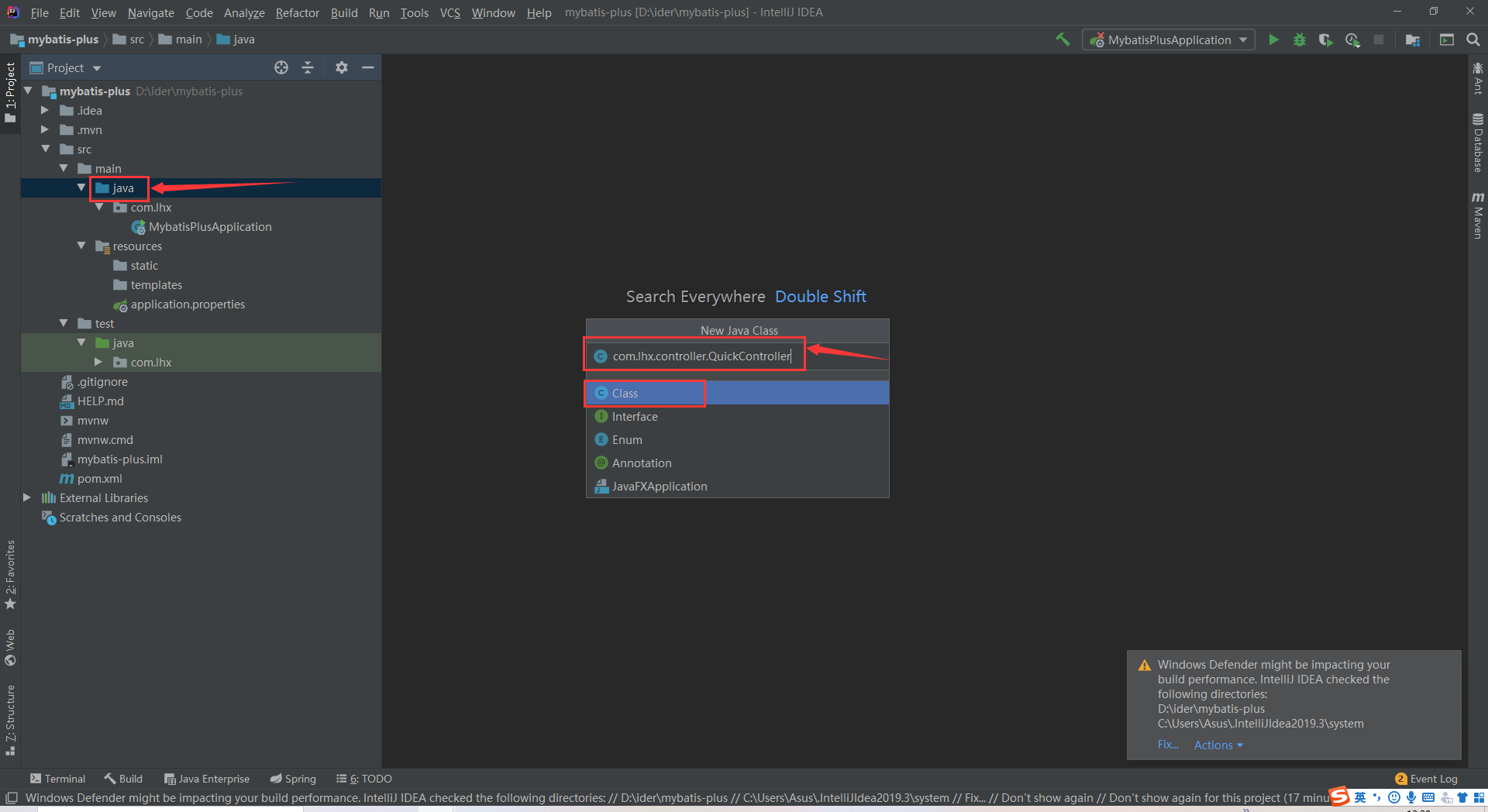Click the Run Anything icon beside search

pyautogui.click(x=1447, y=40)
